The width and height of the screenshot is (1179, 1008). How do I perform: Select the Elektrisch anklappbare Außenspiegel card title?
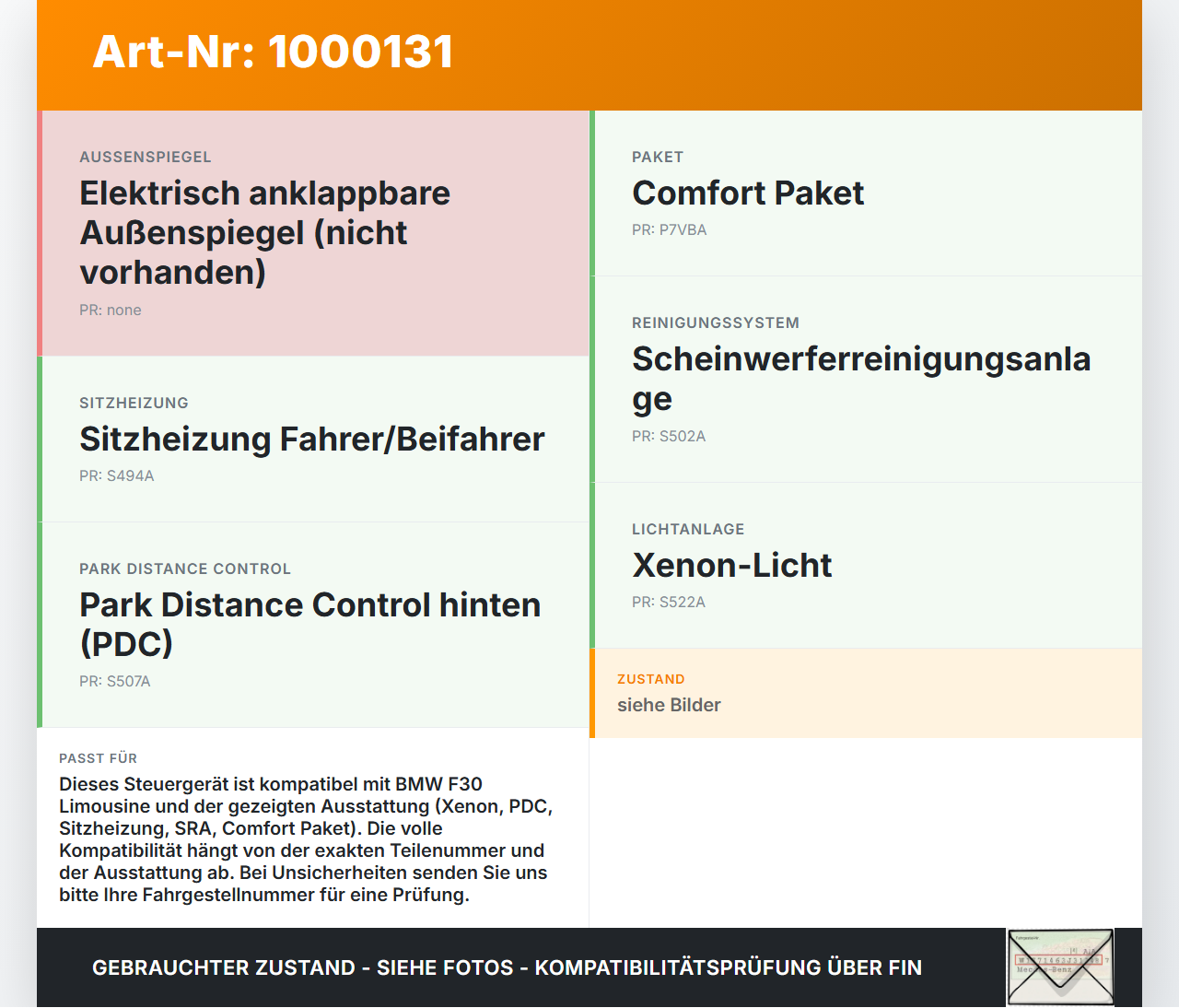pos(265,232)
